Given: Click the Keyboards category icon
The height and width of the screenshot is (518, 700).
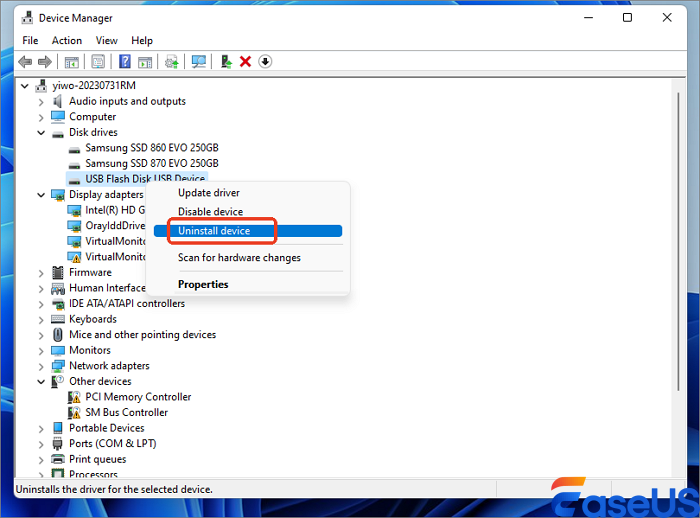Looking at the screenshot, I should tap(58, 319).
